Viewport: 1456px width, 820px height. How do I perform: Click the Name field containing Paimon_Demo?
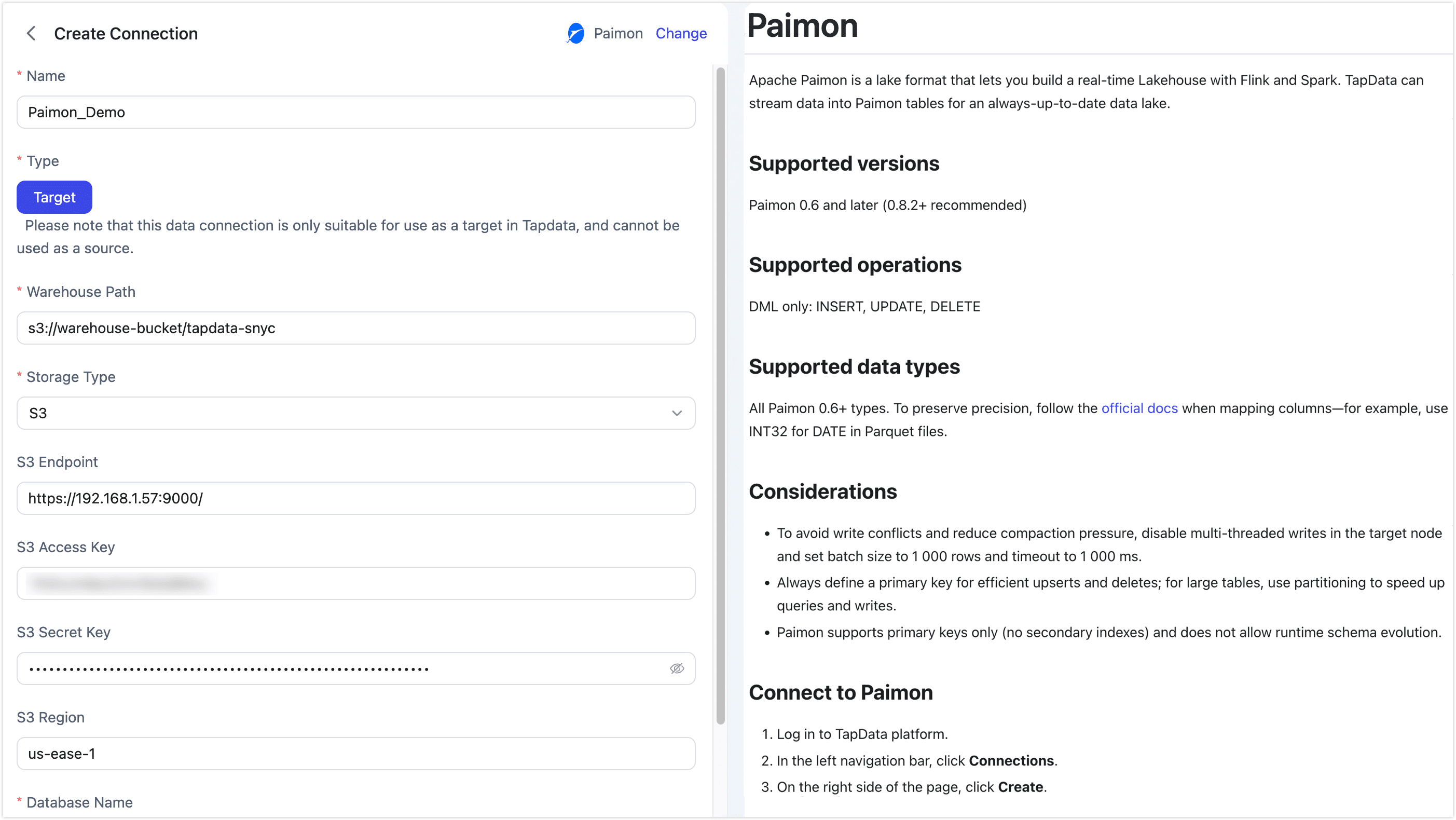click(355, 112)
